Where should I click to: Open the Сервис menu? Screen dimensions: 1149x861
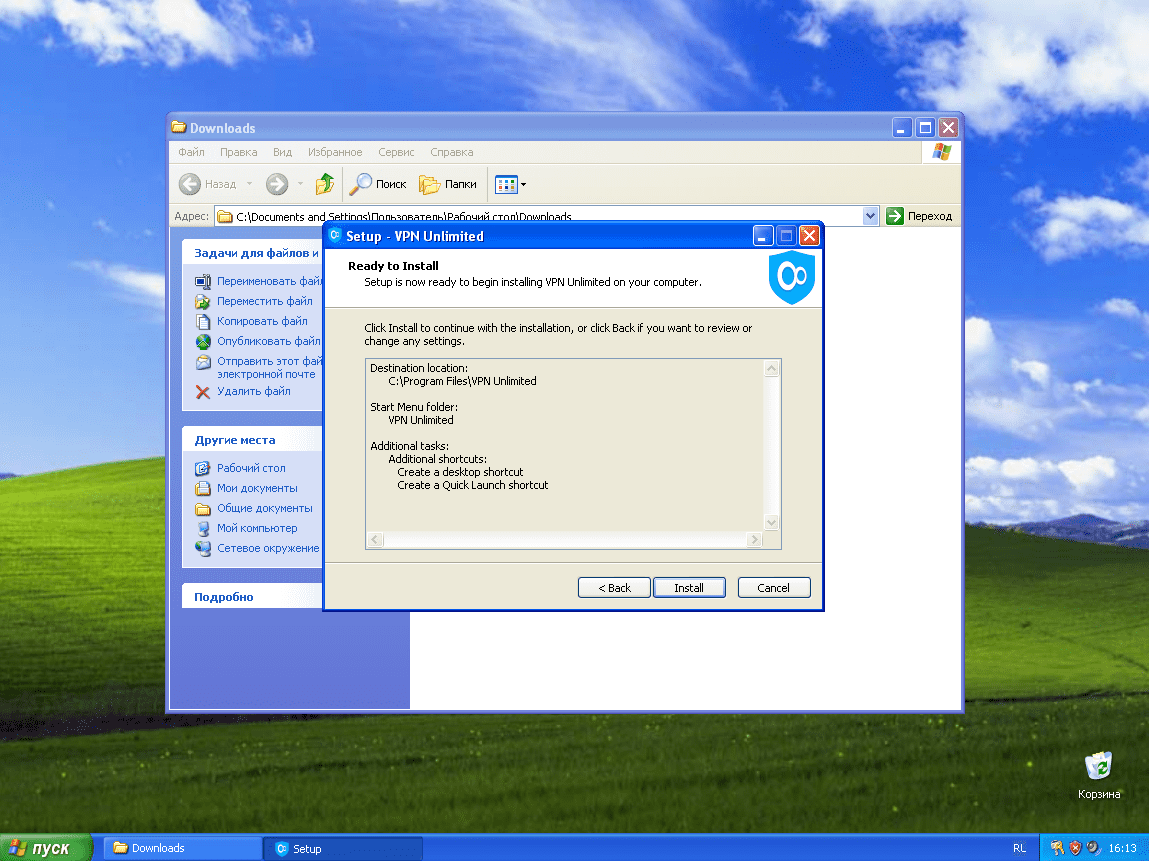[x=396, y=152]
